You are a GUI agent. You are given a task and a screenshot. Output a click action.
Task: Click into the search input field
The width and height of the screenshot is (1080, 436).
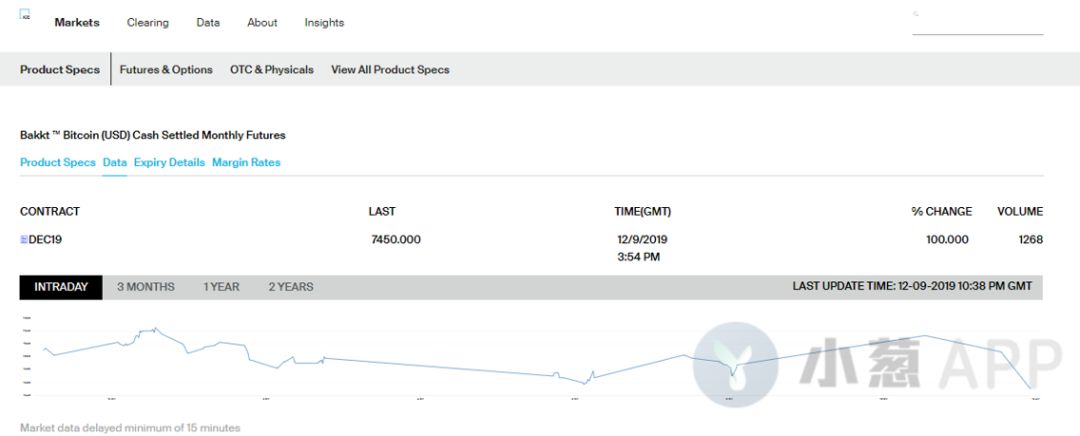(982, 24)
